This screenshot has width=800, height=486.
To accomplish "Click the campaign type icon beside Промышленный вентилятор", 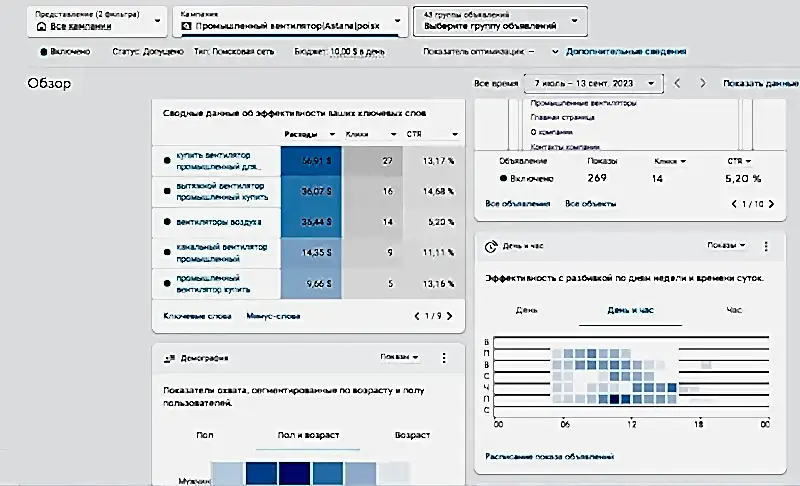I will [186, 26].
